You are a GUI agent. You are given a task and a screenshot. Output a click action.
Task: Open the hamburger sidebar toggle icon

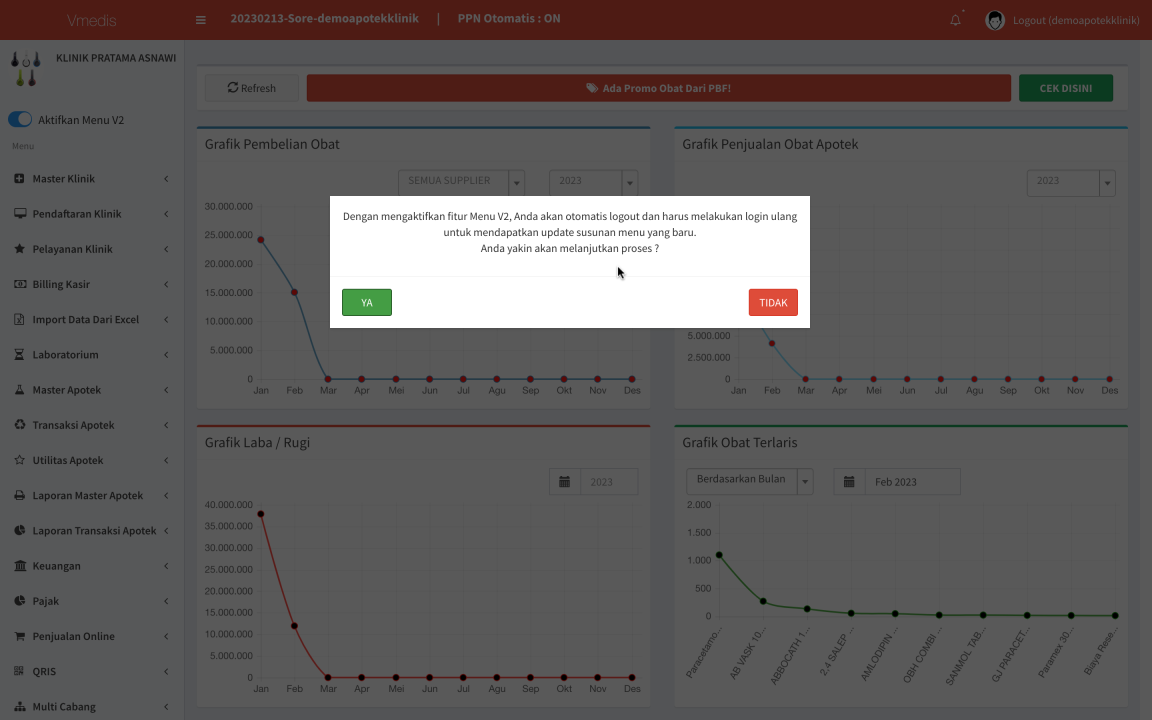[201, 20]
